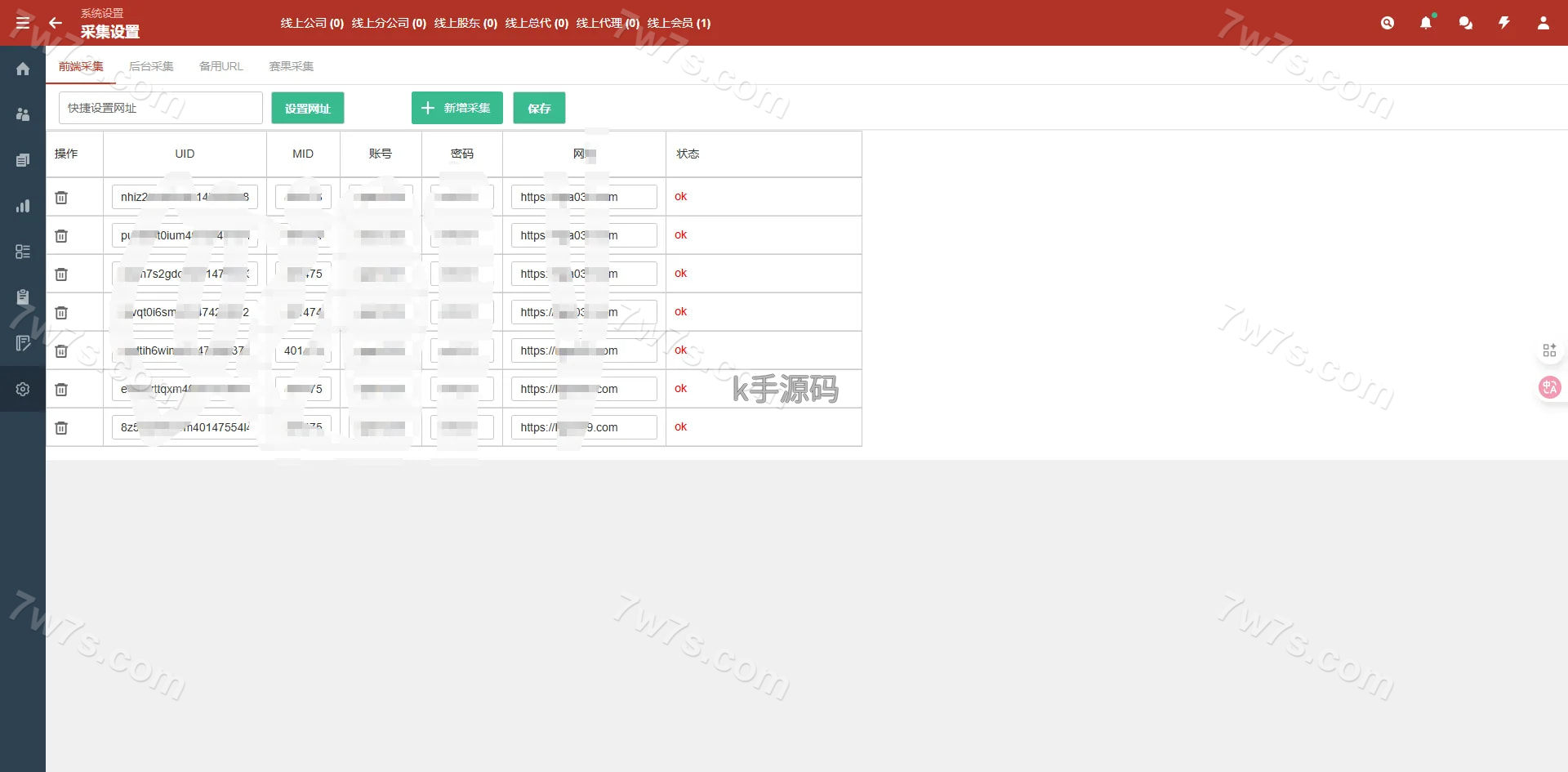
Task: Click the 密码 column header
Action: point(462,154)
